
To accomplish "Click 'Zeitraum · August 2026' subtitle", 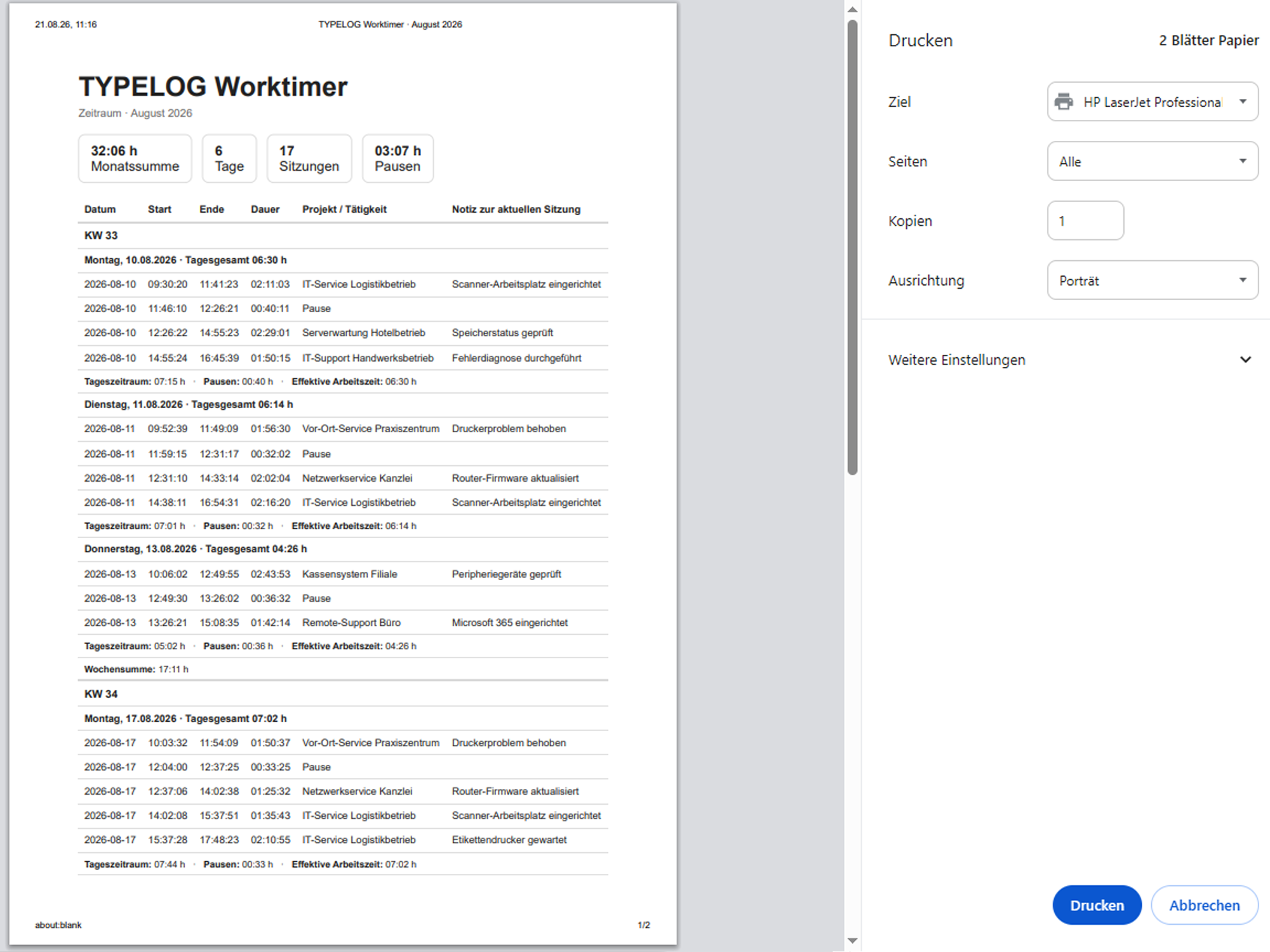I will (135, 113).
